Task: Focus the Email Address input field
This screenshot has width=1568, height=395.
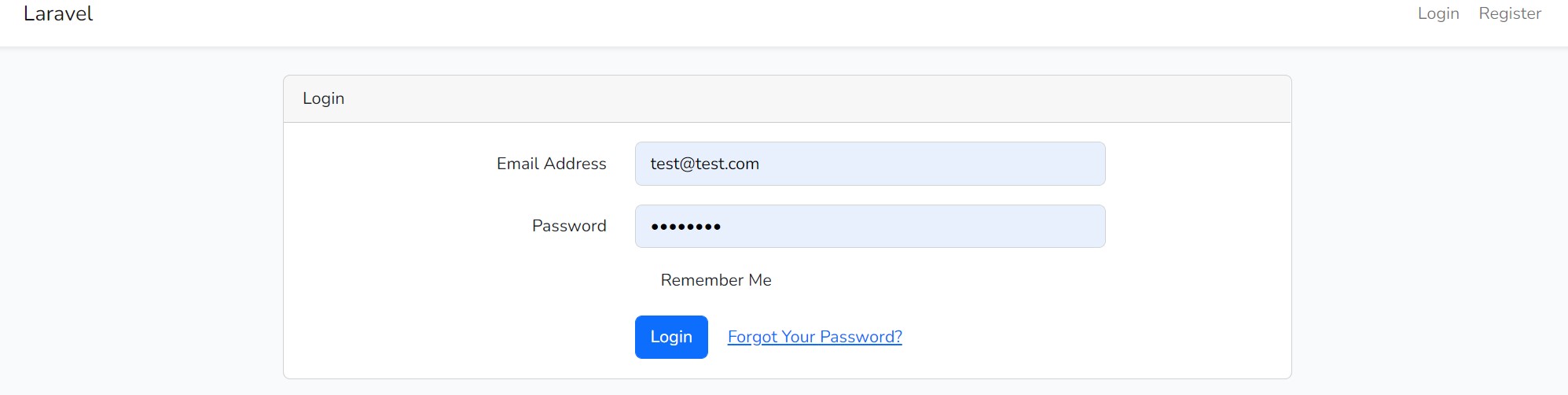Action: 869,164
